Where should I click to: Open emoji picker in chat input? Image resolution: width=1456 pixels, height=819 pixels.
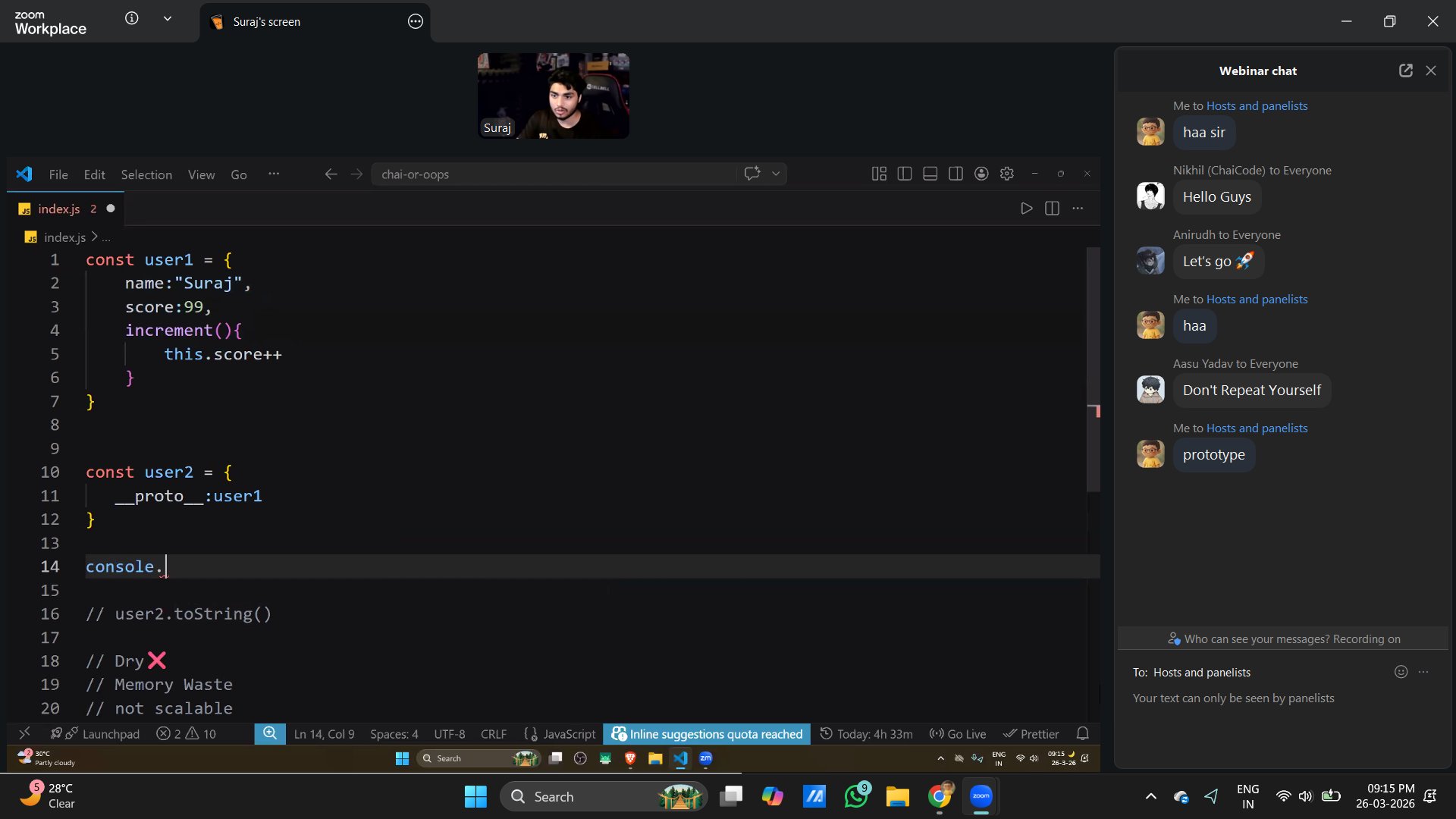click(1401, 672)
